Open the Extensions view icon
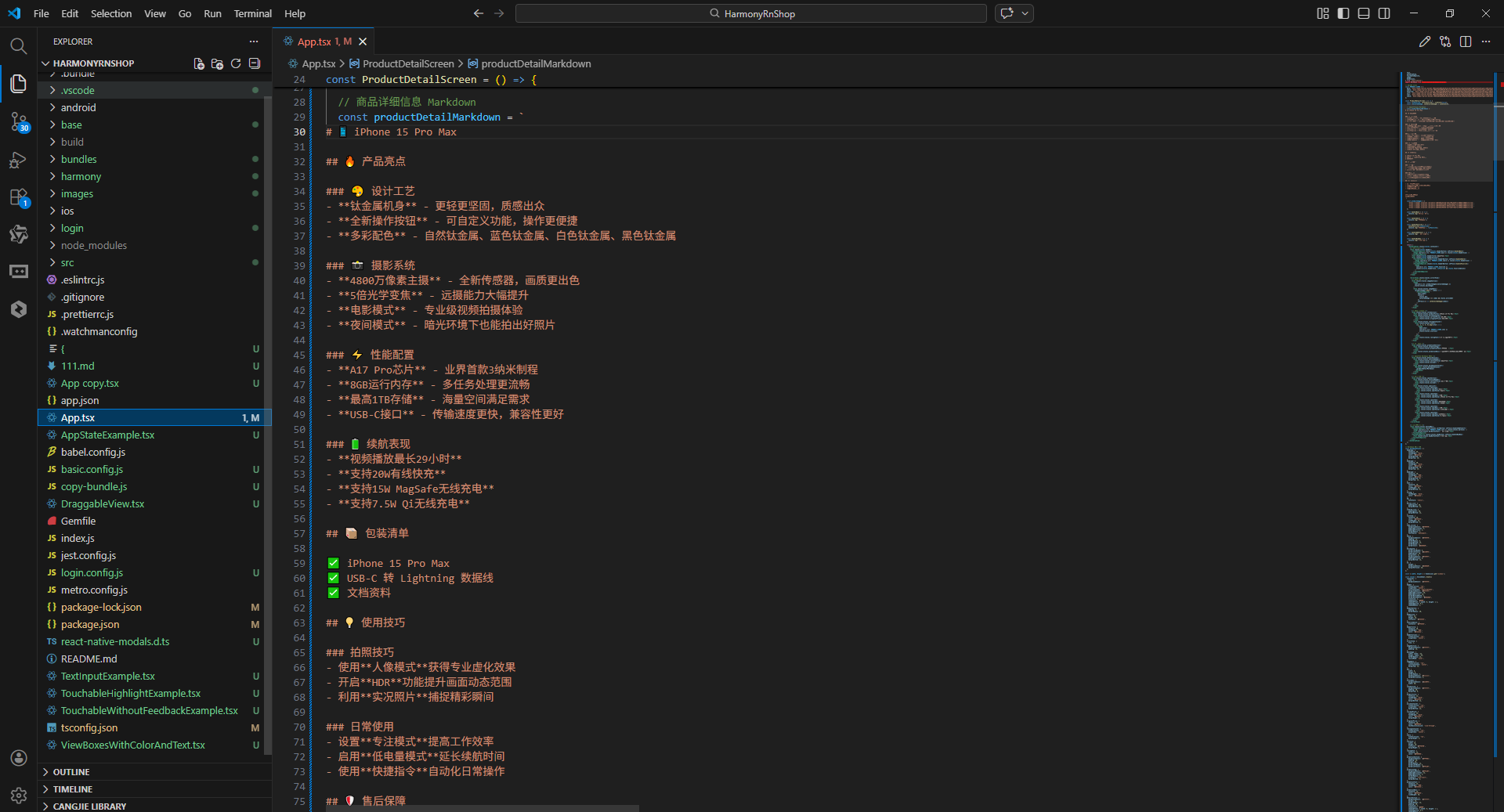 click(19, 197)
